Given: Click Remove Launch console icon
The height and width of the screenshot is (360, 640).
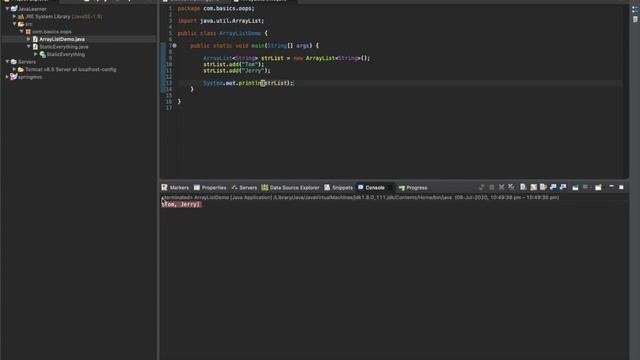Looking at the screenshot, I should click(x=502, y=187).
